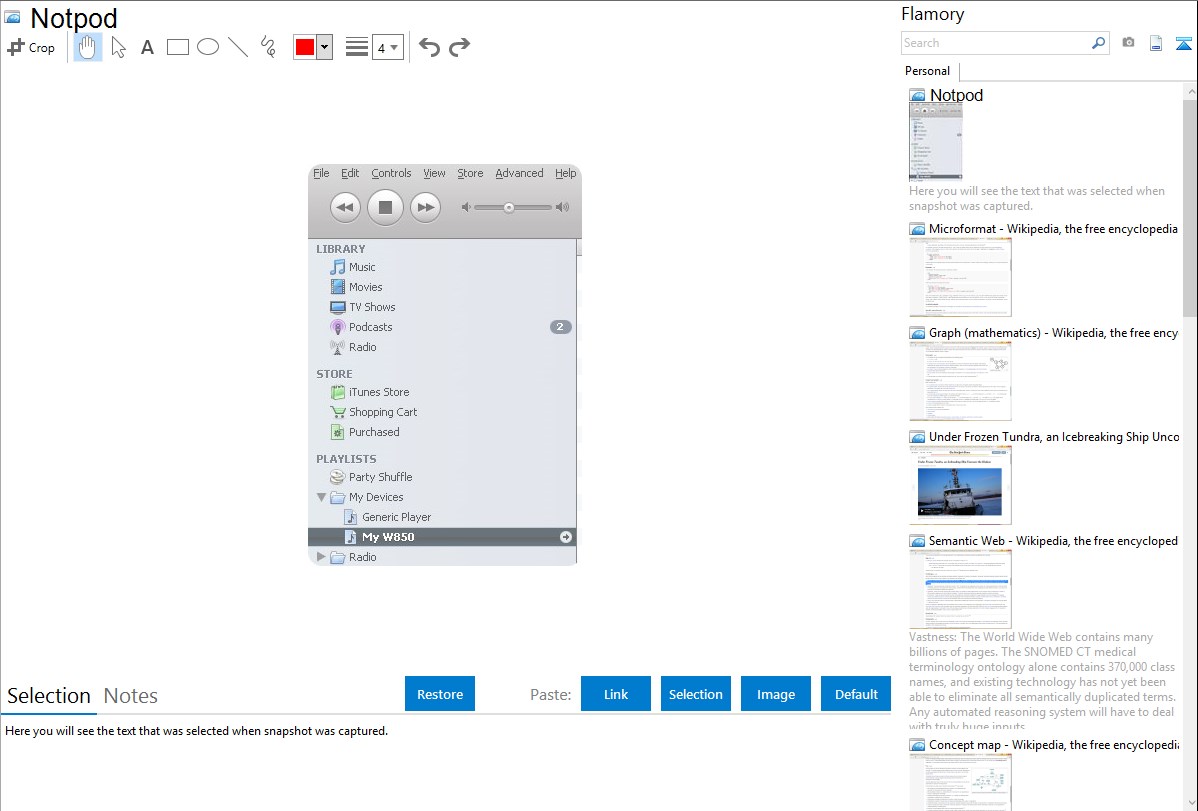Click the Paste Default button

(x=856, y=694)
